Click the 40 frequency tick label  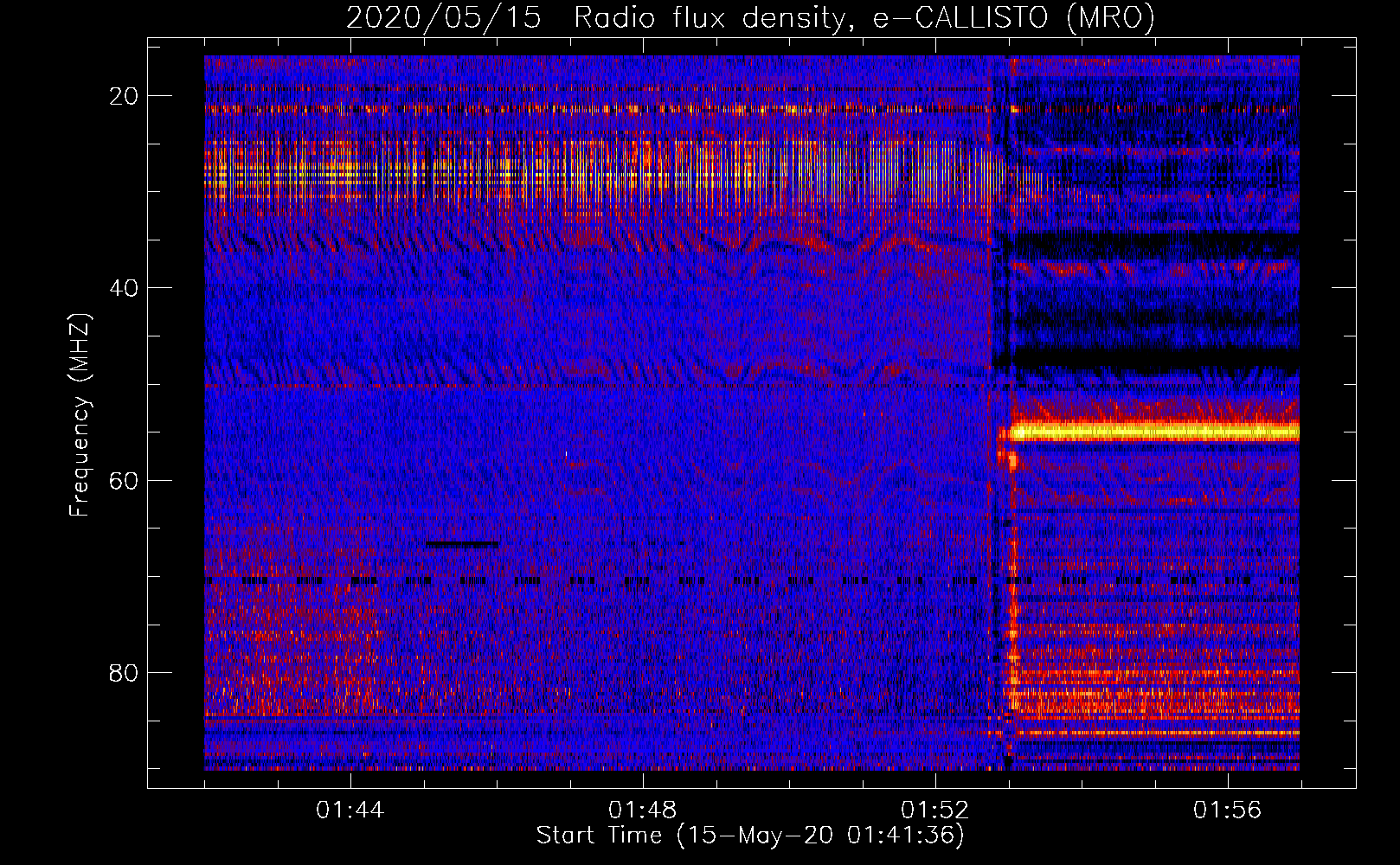[x=124, y=288]
